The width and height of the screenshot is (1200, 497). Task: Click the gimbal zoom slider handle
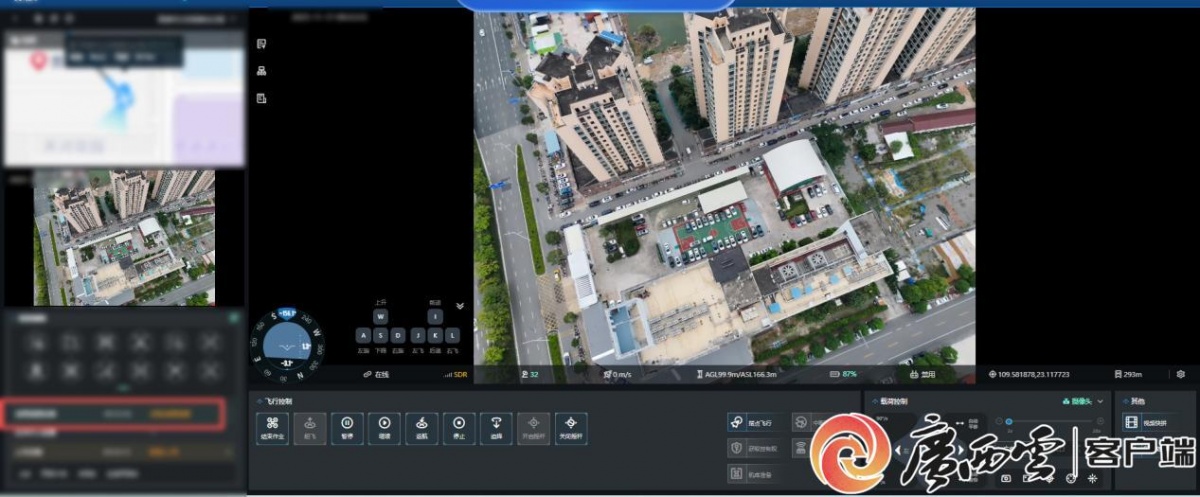(x=1010, y=421)
